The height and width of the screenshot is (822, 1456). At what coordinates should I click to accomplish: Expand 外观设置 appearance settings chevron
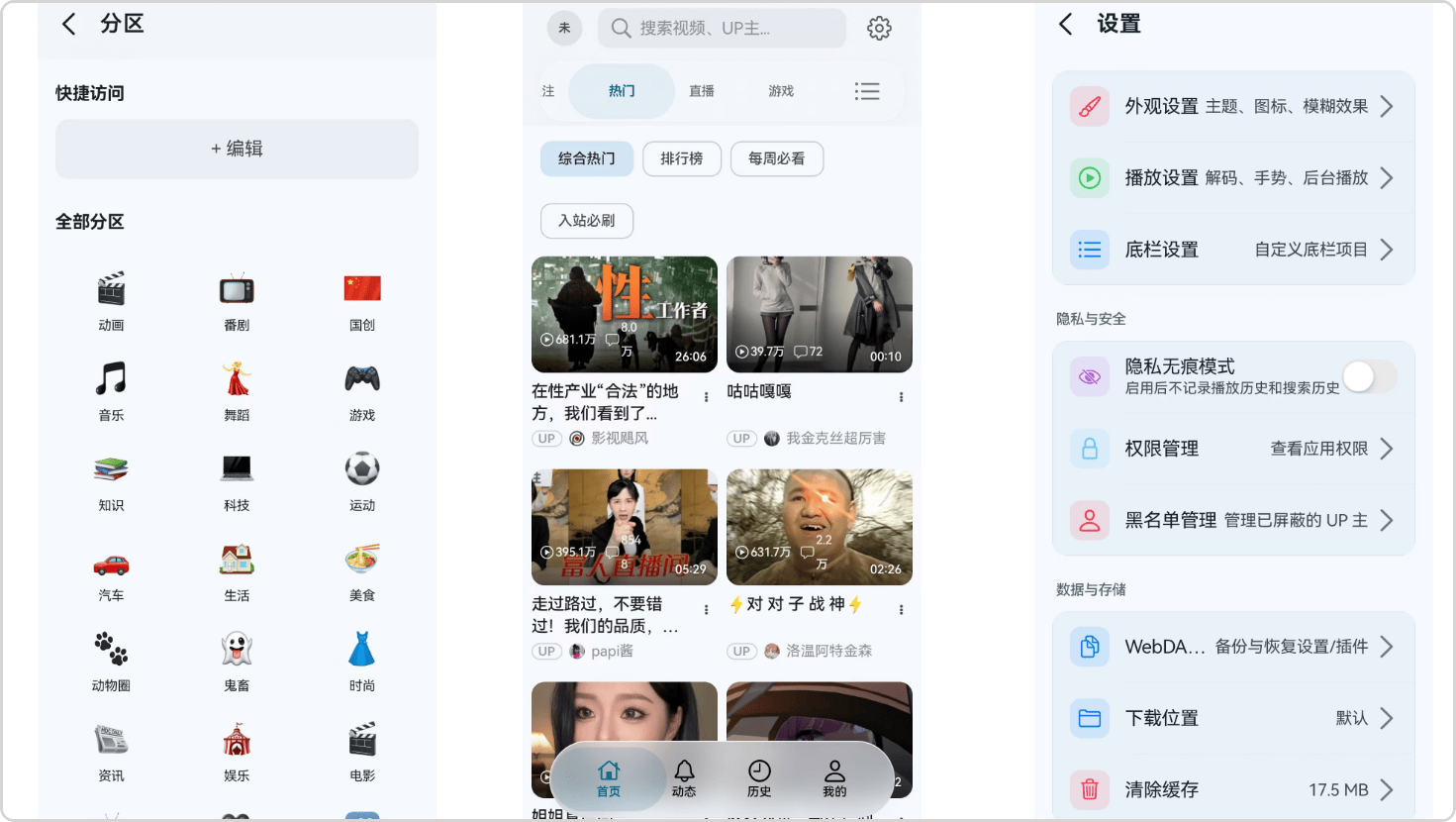tap(1387, 106)
